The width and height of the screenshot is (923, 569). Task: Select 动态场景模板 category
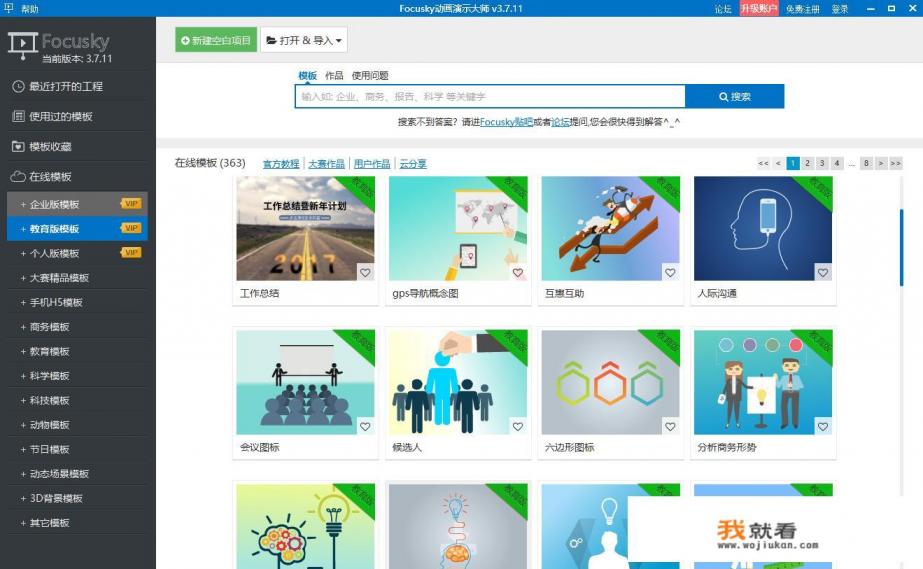click(x=77, y=474)
